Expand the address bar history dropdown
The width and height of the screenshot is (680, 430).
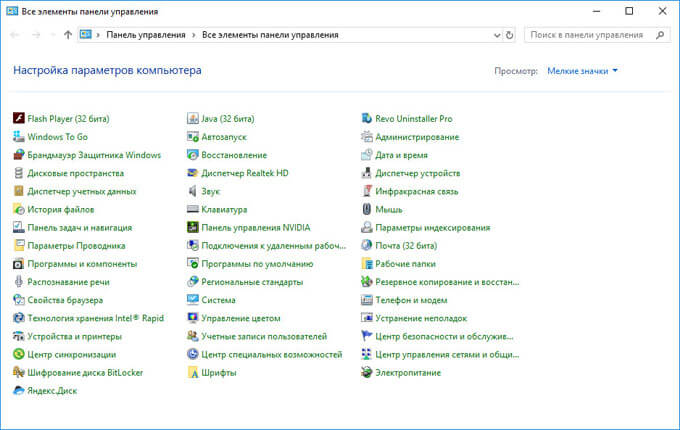click(x=497, y=35)
